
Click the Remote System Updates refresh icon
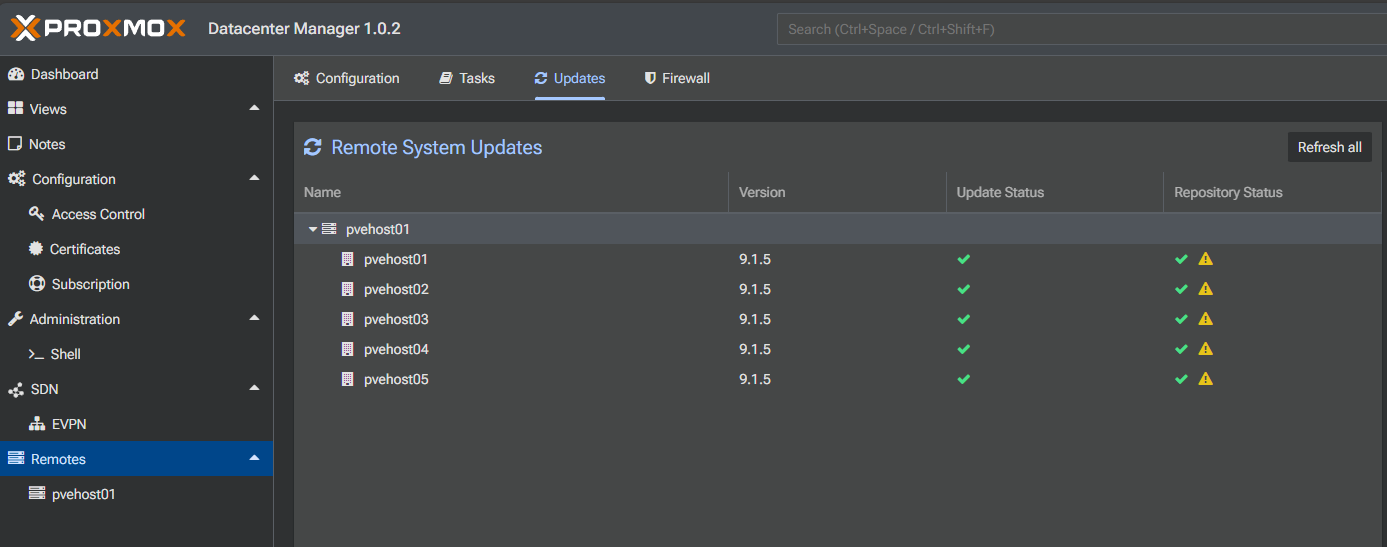tap(313, 147)
